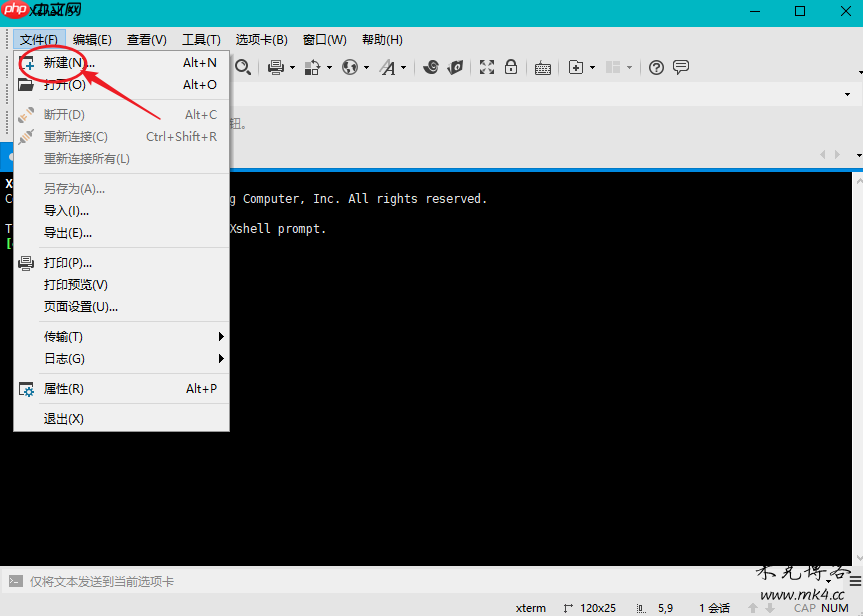
Task: Click the chat bubble icon on the toolbar
Action: (x=680, y=67)
